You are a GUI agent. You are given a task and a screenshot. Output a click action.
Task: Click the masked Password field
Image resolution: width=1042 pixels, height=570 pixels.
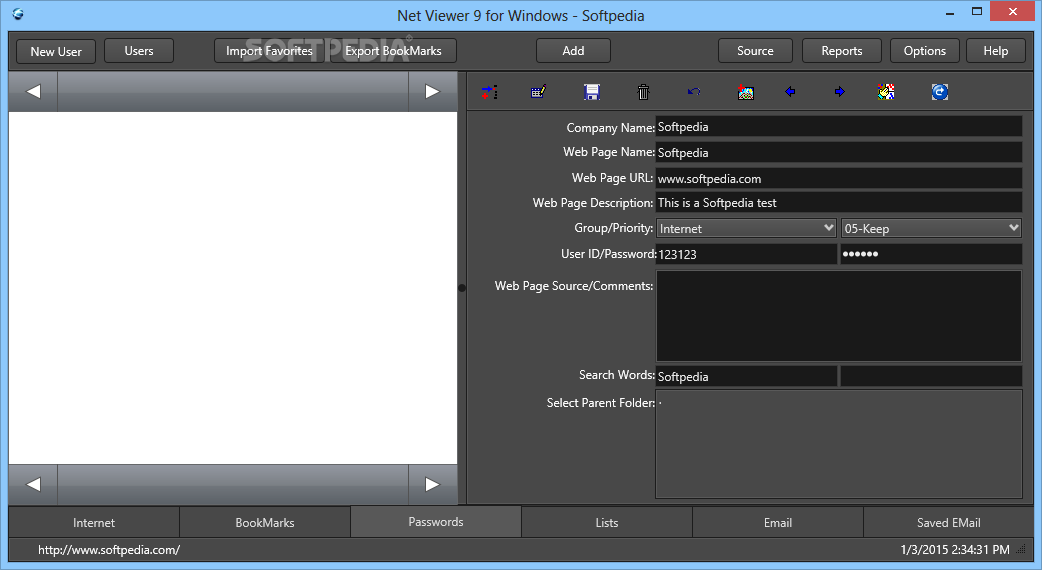click(931, 254)
